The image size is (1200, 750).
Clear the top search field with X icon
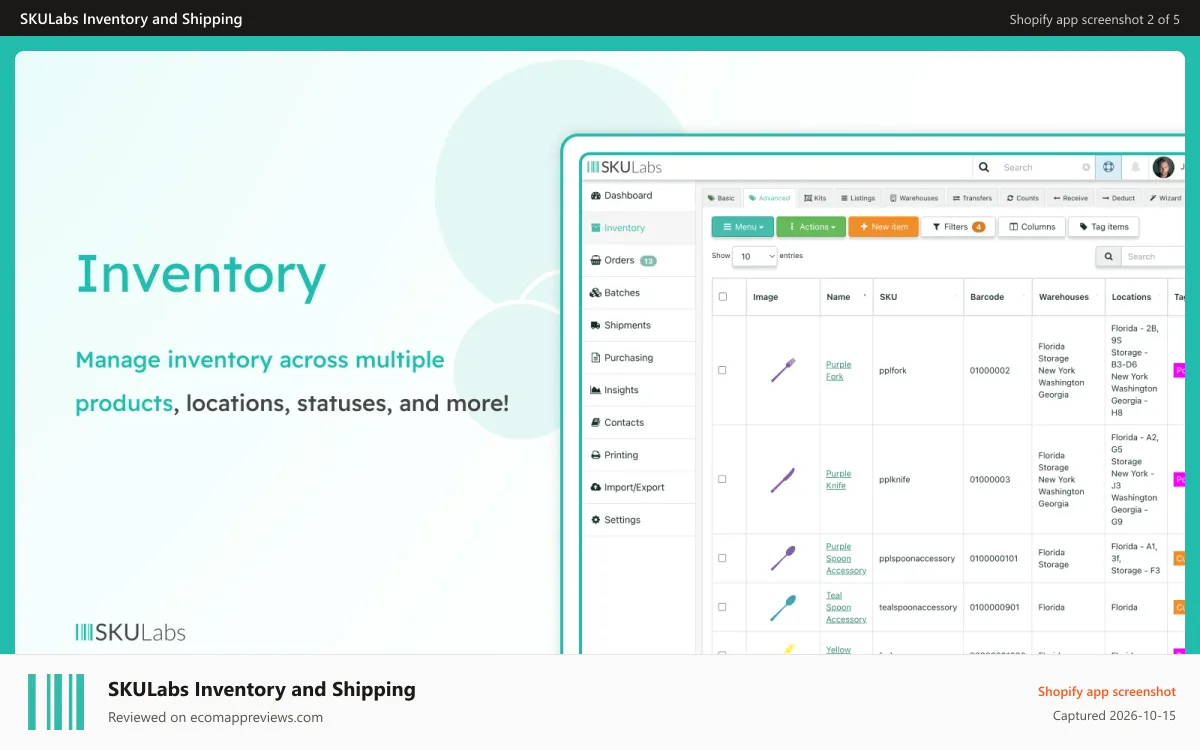click(x=1086, y=167)
